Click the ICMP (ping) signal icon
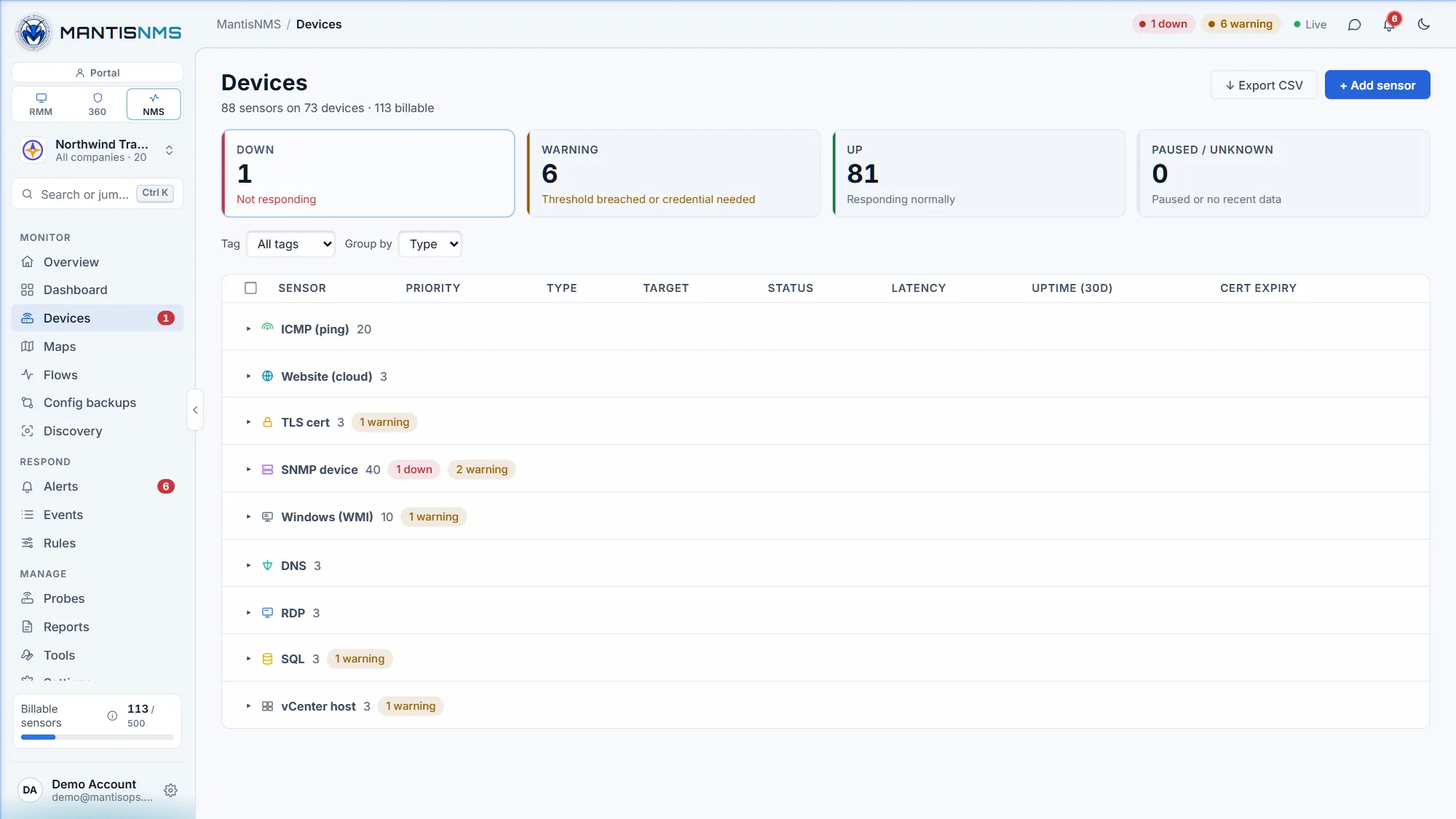This screenshot has height=819, width=1456. pyautogui.click(x=267, y=328)
